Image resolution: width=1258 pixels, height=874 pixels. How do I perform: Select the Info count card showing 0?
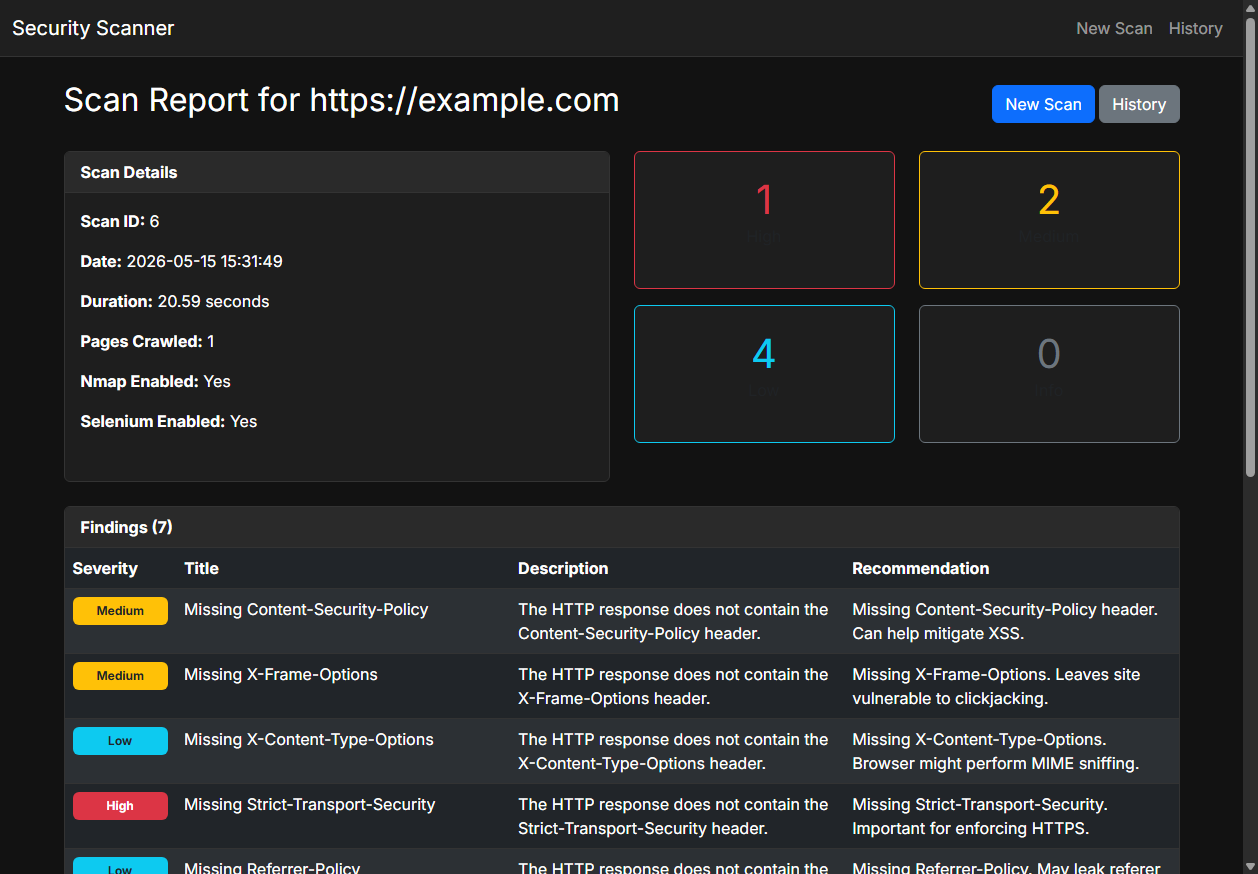(x=1049, y=374)
